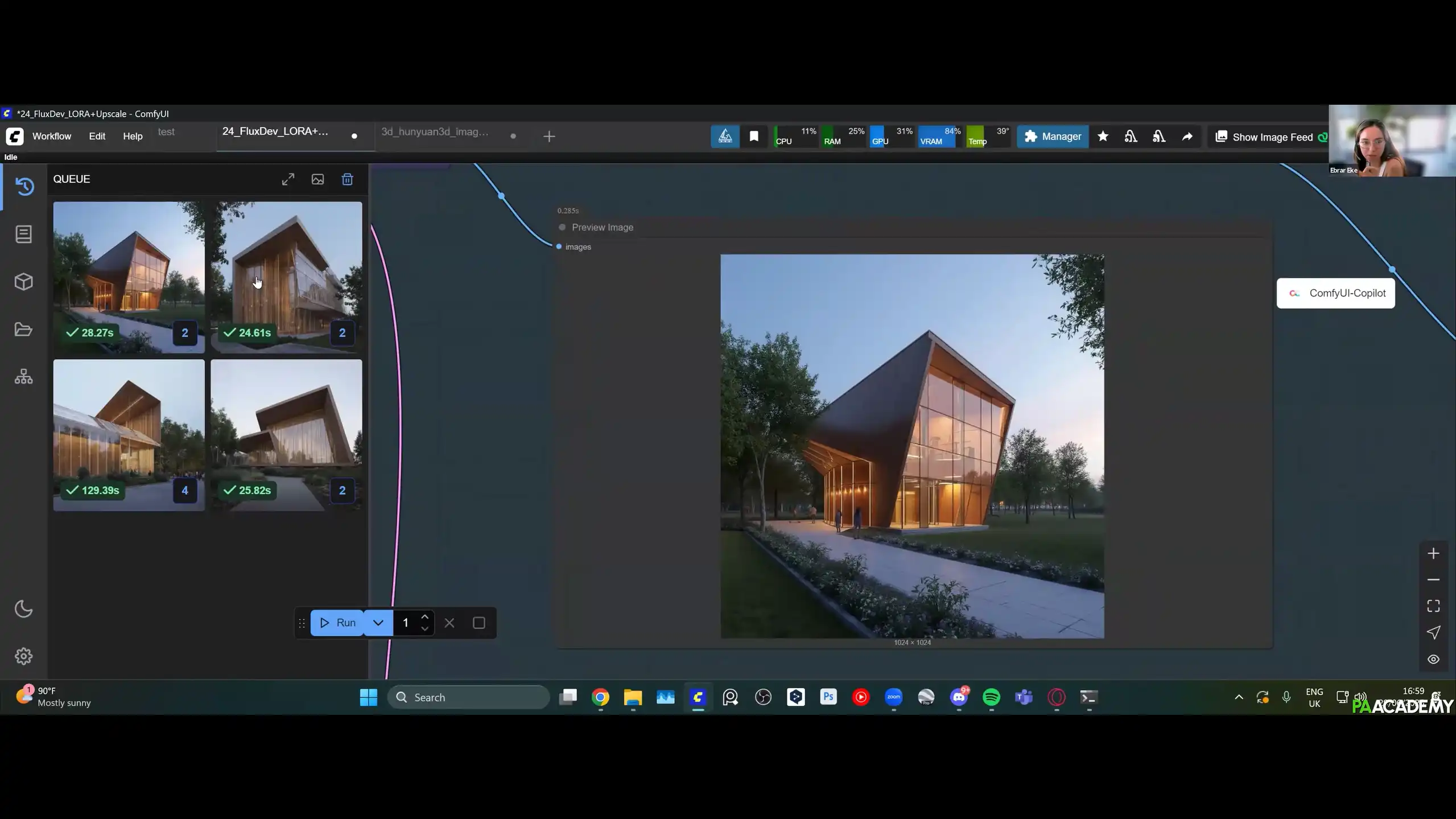Select the 28.27s queue result thumbnail
Screen dimensions: 1456x819
[129, 277]
